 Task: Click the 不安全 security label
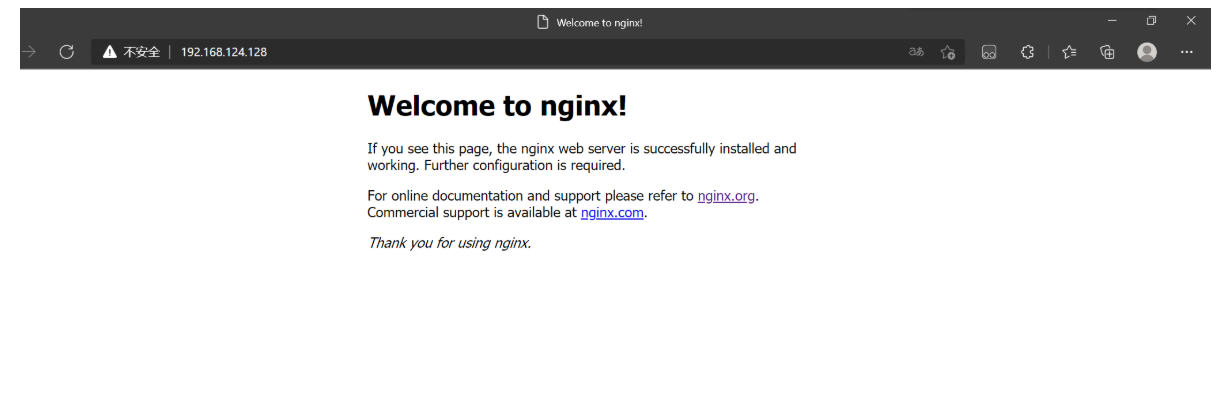142,52
